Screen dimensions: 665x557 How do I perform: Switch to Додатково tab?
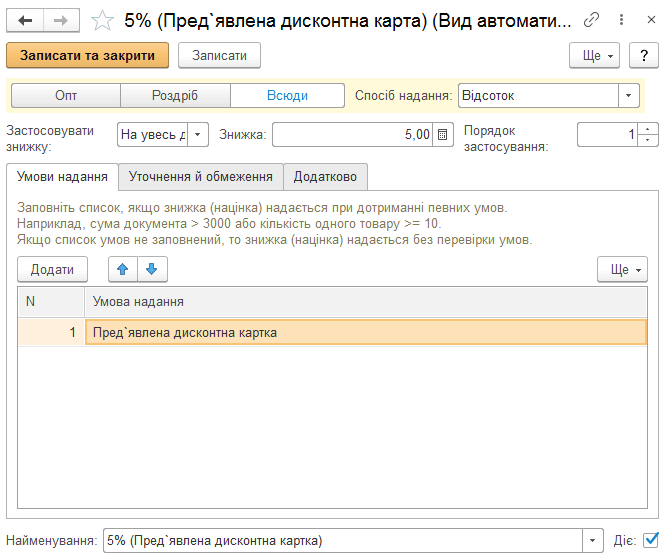point(325,177)
